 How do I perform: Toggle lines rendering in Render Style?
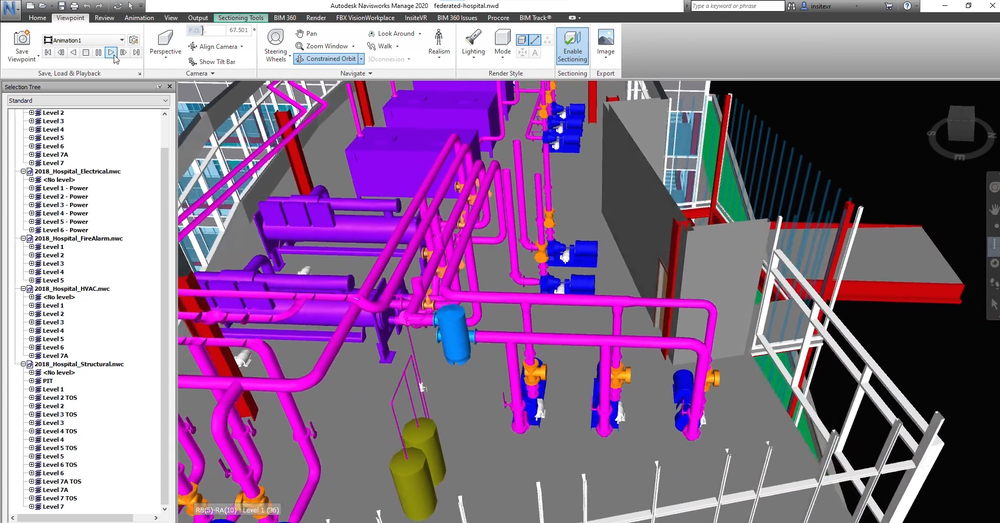(534, 40)
